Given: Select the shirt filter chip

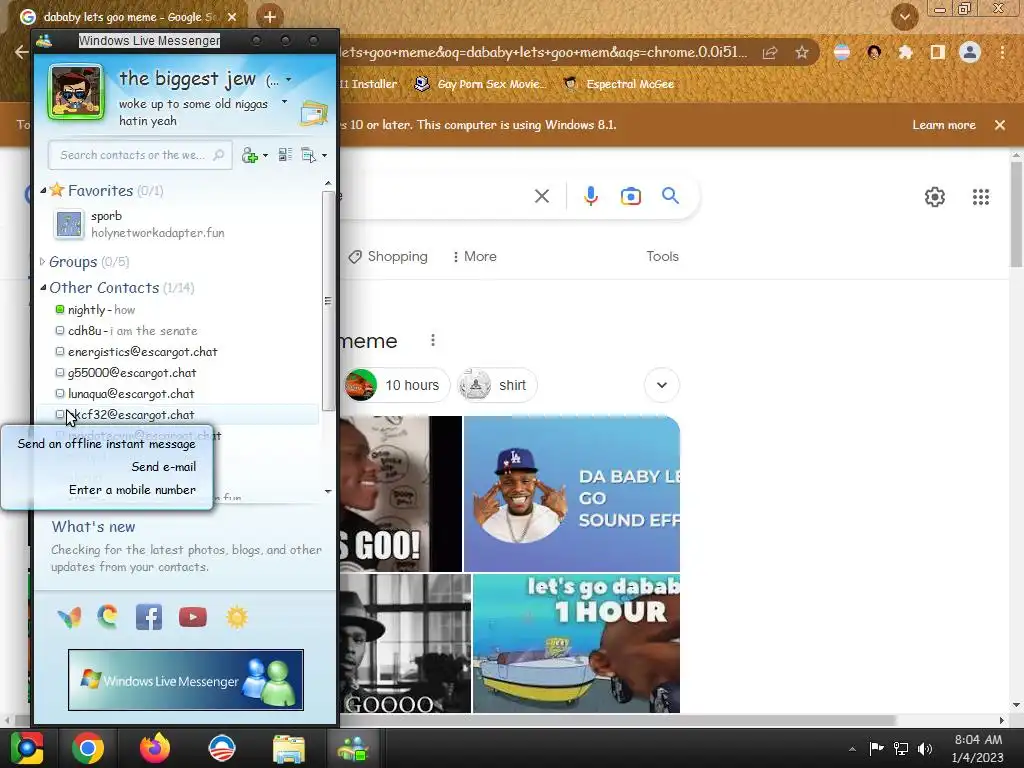Looking at the screenshot, I should point(497,385).
